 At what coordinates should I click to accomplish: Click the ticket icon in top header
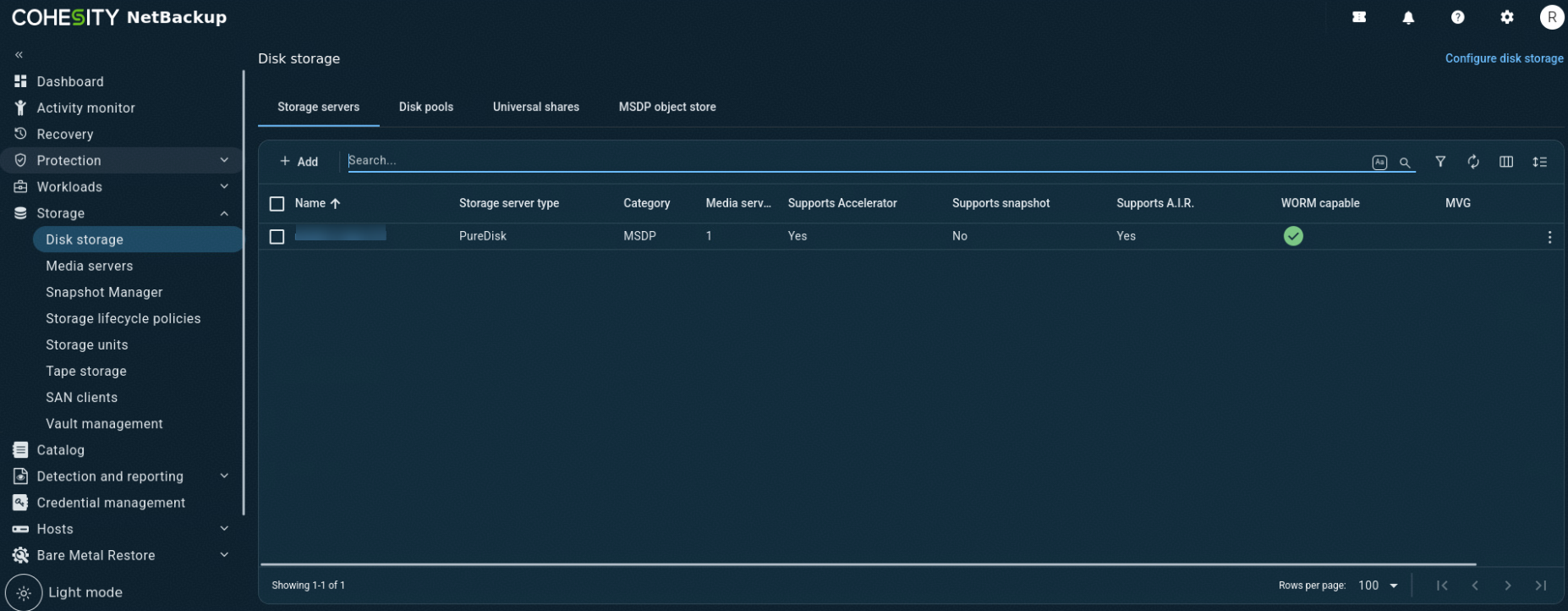tap(1359, 17)
